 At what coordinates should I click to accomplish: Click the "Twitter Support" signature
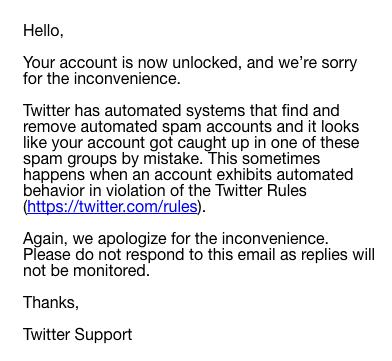[78, 335]
